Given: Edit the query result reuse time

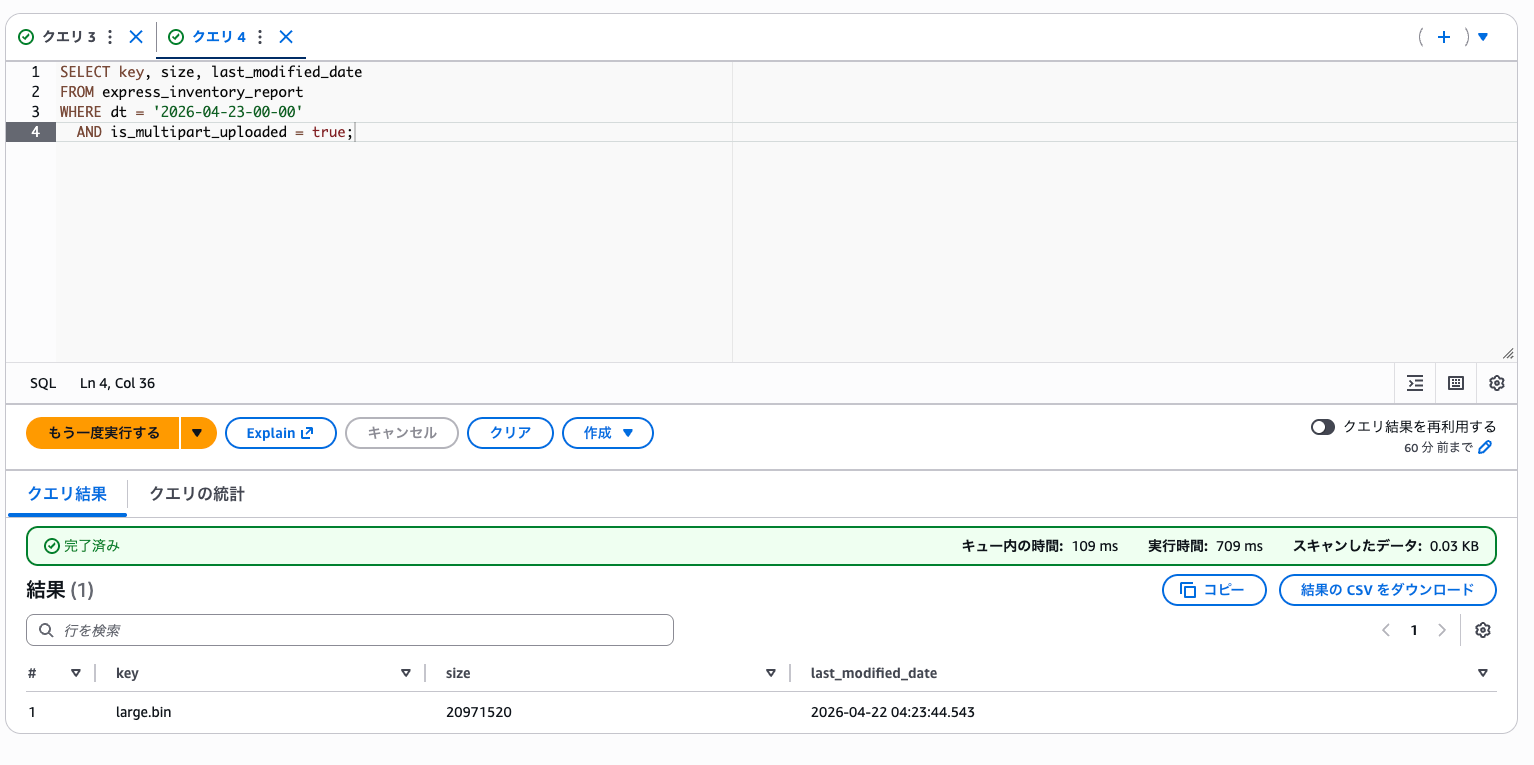Looking at the screenshot, I should tap(1485, 448).
